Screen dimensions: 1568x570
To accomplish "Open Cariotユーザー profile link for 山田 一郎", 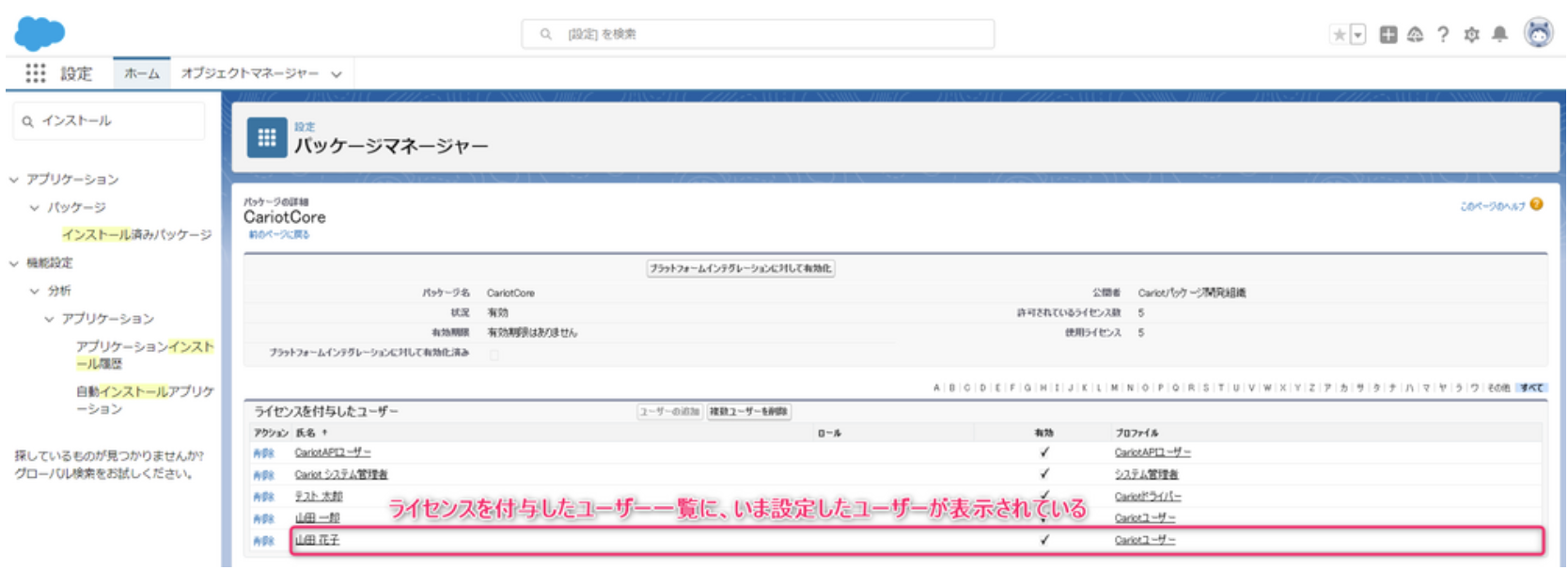I will (1145, 518).
